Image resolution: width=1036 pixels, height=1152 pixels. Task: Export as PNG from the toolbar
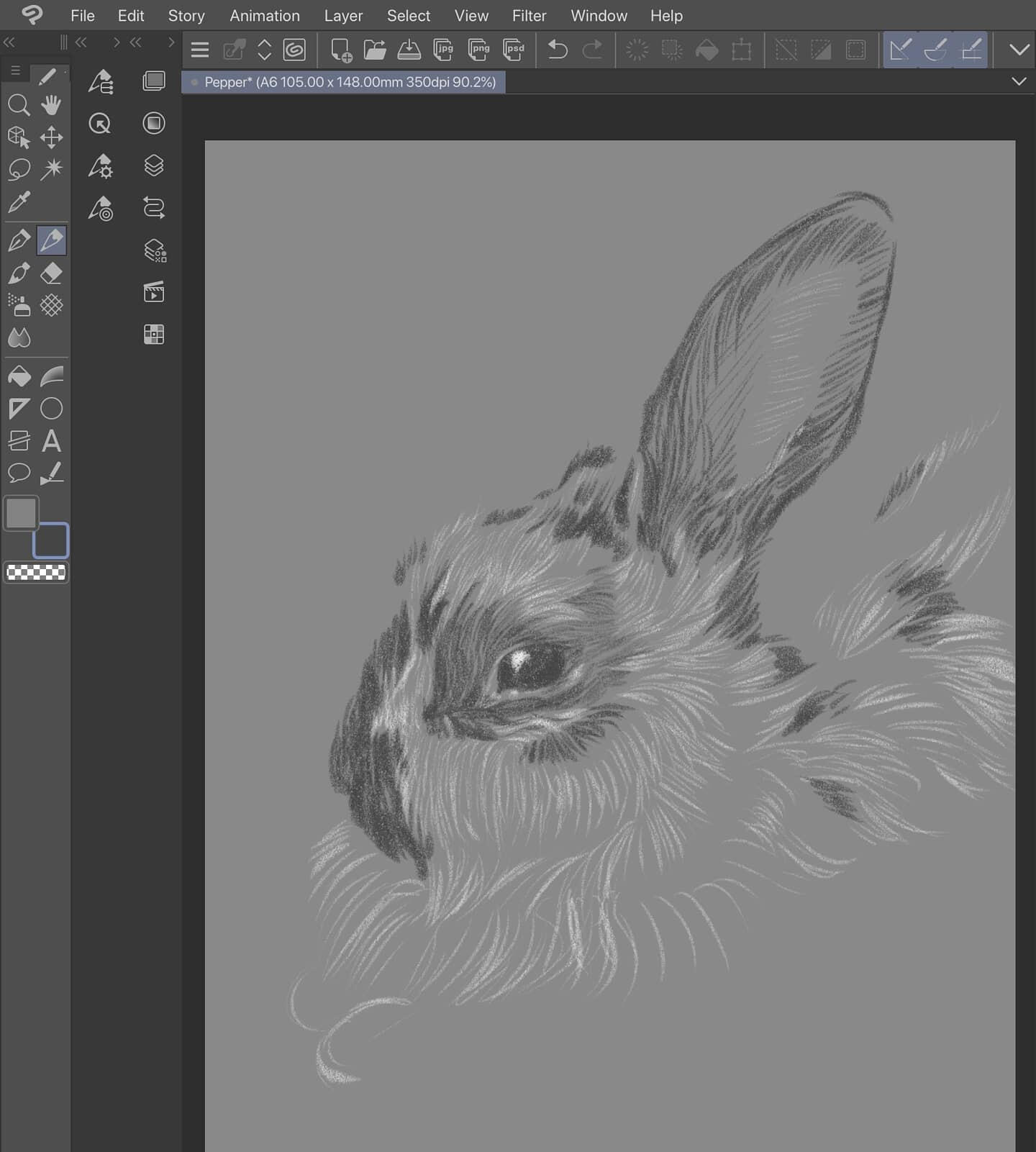click(x=478, y=50)
